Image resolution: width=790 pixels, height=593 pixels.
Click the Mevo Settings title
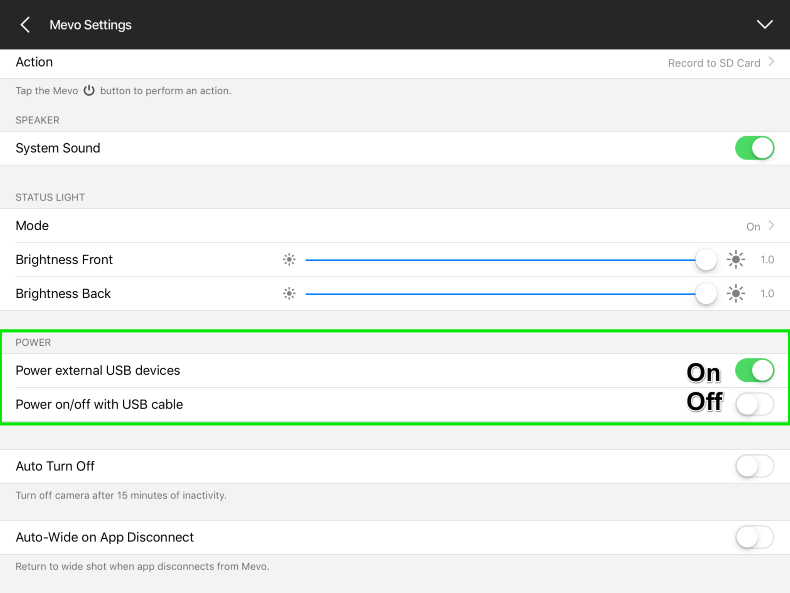[x=90, y=25]
